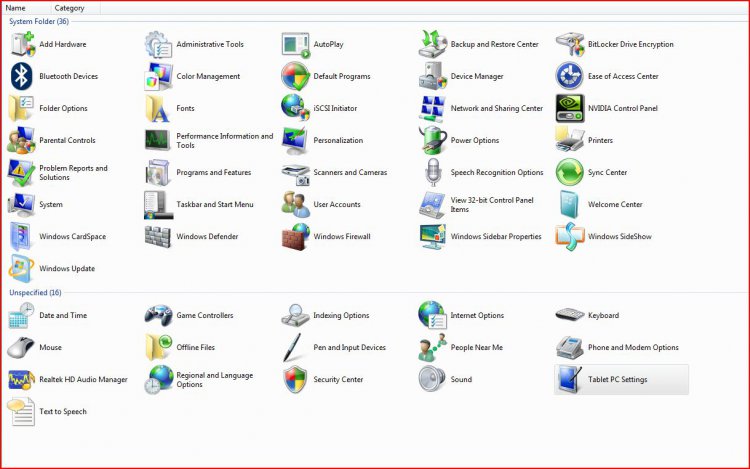Open Speech Recognition Options microphone icon
The width and height of the screenshot is (750, 469).
point(433,172)
